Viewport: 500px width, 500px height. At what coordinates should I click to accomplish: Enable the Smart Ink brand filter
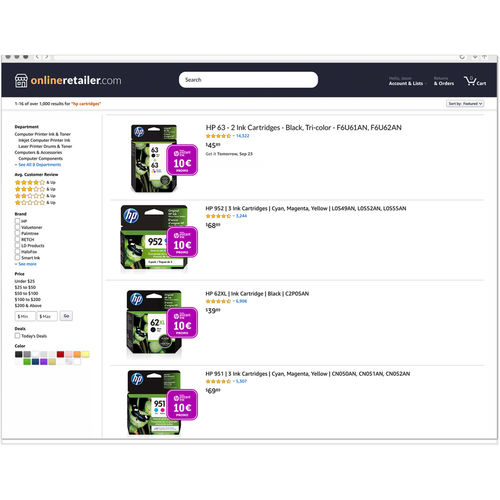click(x=17, y=257)
